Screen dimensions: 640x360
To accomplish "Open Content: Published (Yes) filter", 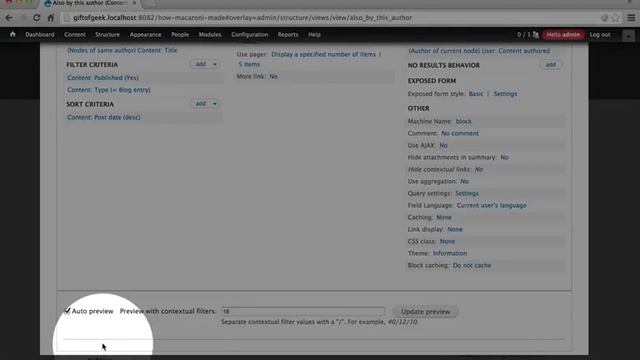I will click(x=103, y=78).
